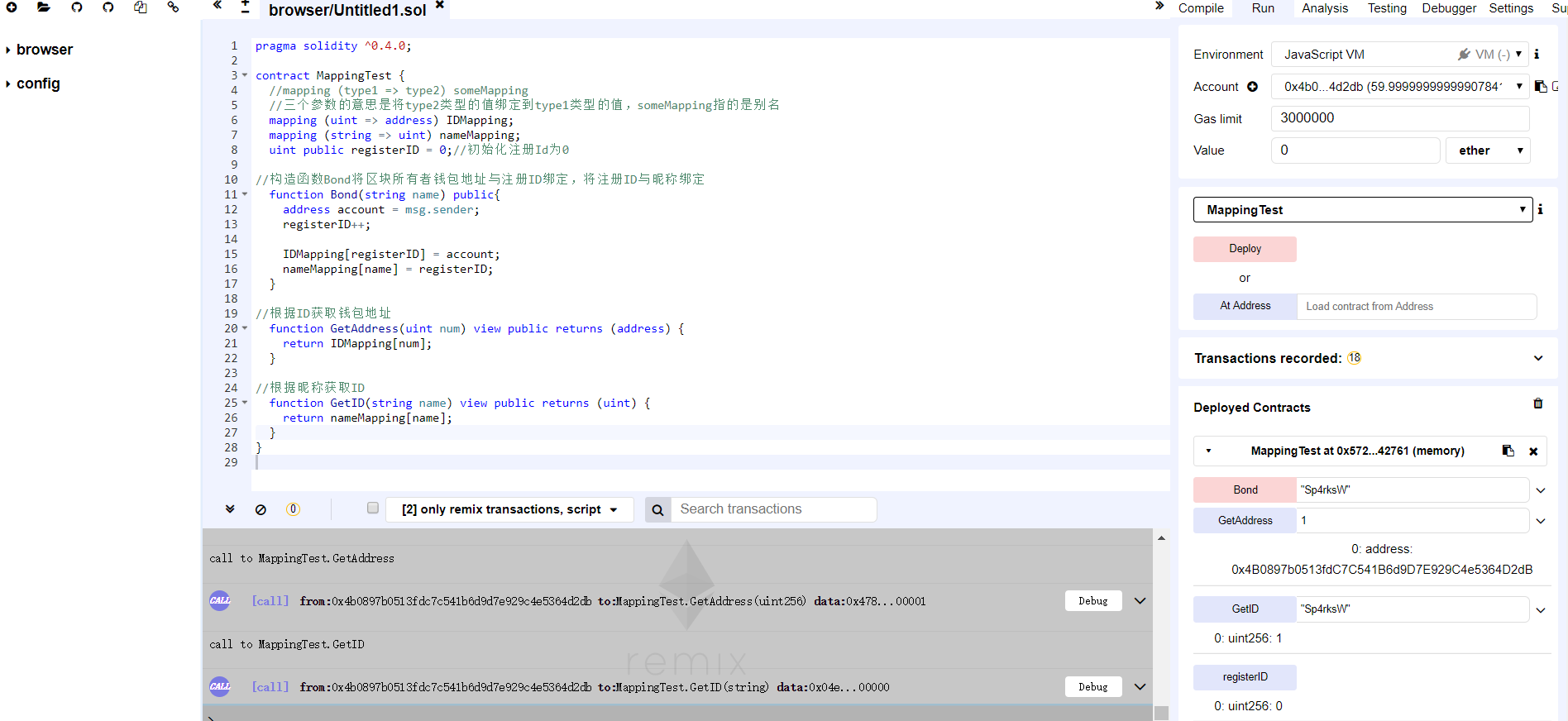Call the registerID getter button
The image size is (1568, 721).
point(1245,677)
